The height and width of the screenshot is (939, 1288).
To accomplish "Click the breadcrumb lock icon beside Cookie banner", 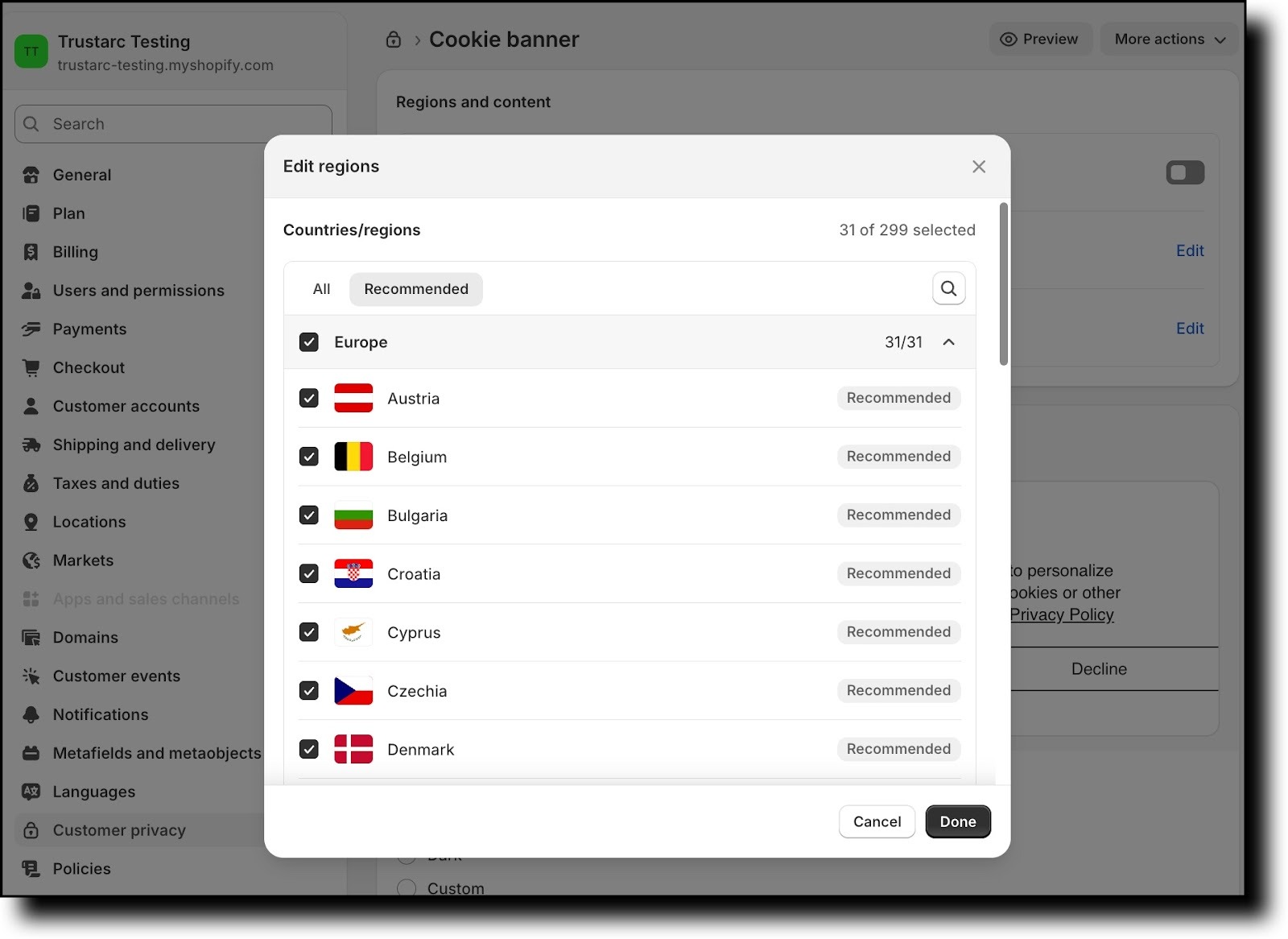I will click(394, 39).
